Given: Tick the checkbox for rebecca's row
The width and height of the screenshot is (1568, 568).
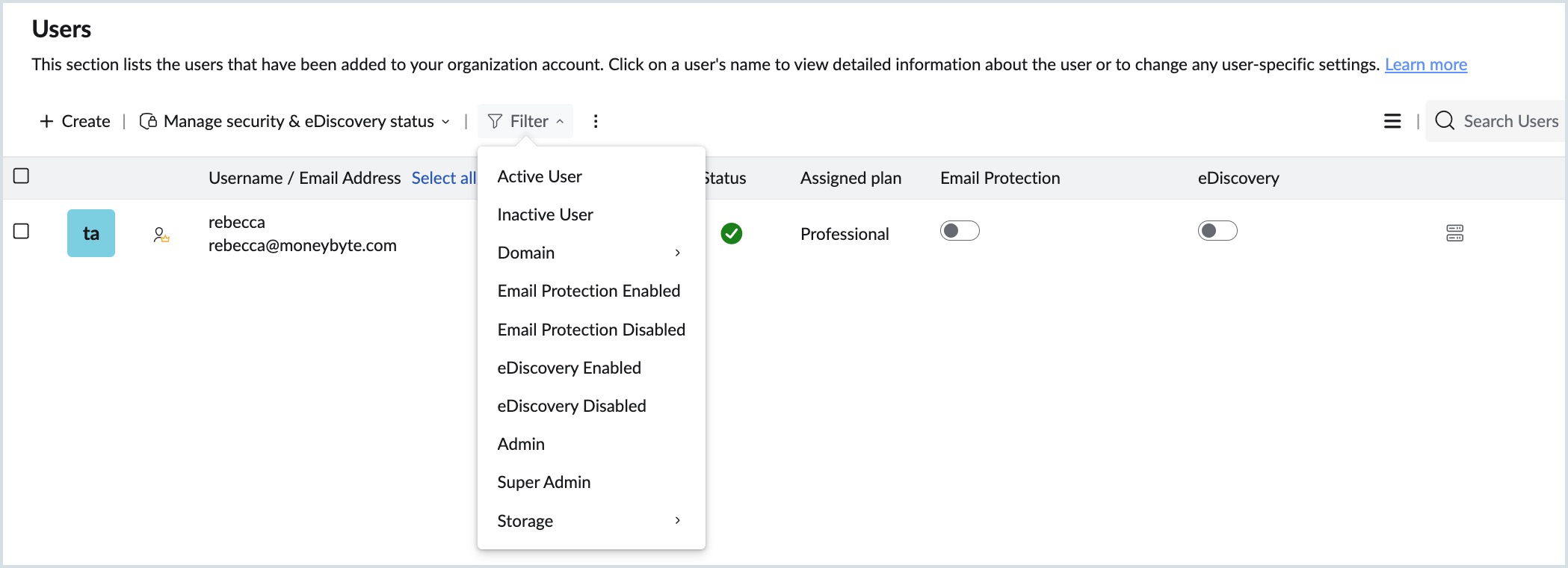Looking at the screenshot, I should 22,232.
